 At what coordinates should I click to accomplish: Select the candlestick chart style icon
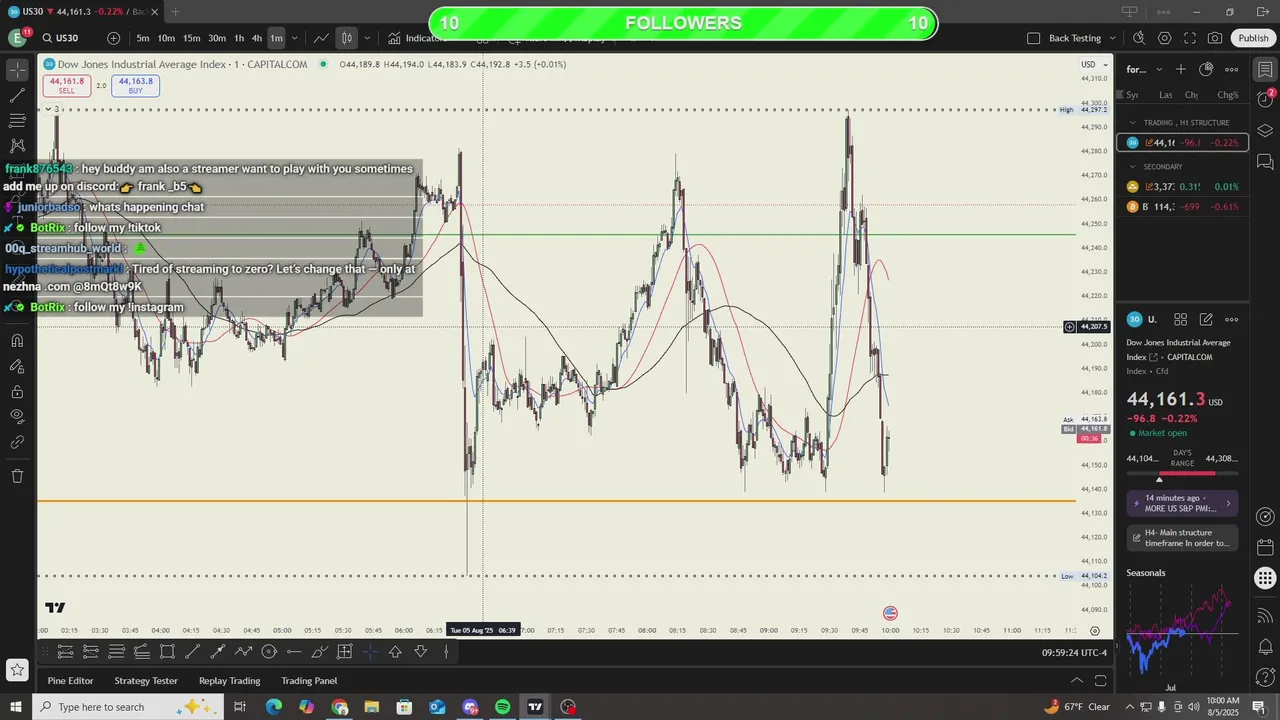pos(346,38)
